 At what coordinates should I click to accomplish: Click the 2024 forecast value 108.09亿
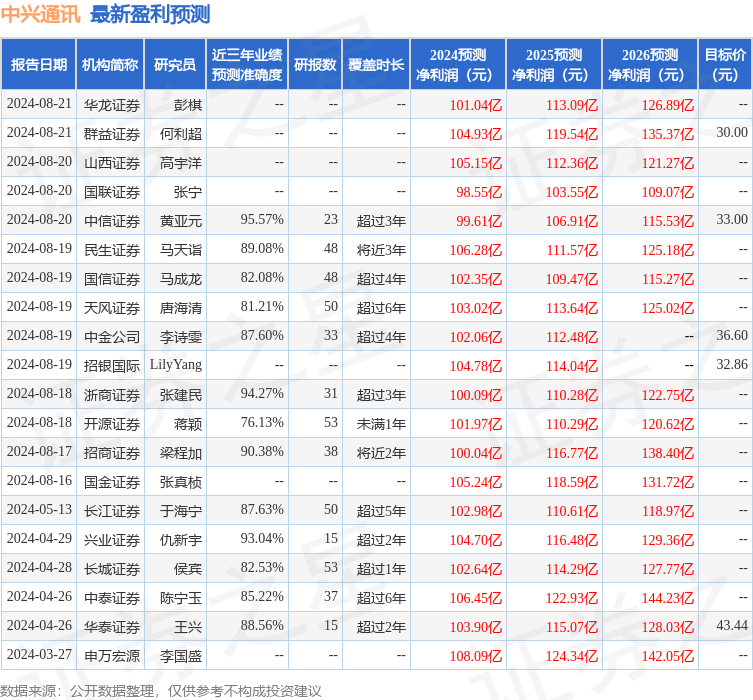(475, 656)
